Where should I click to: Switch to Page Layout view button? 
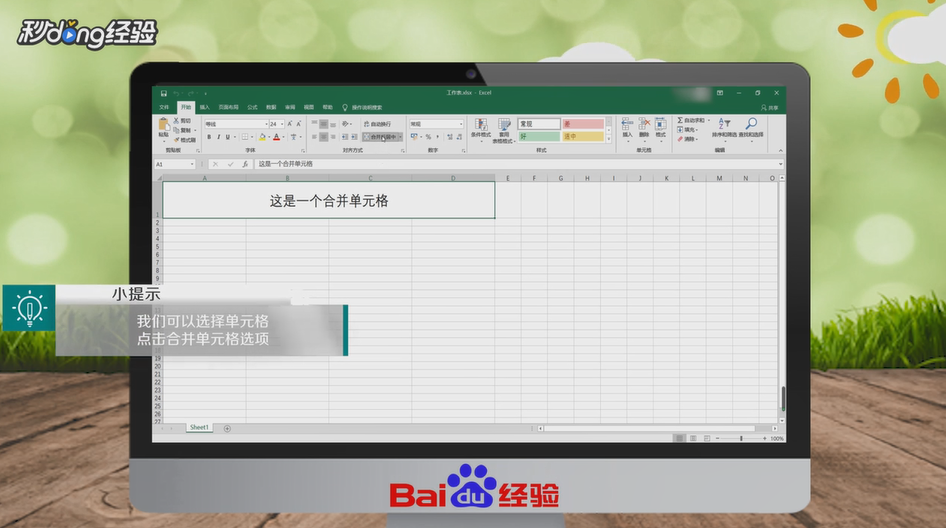[693, 438]
